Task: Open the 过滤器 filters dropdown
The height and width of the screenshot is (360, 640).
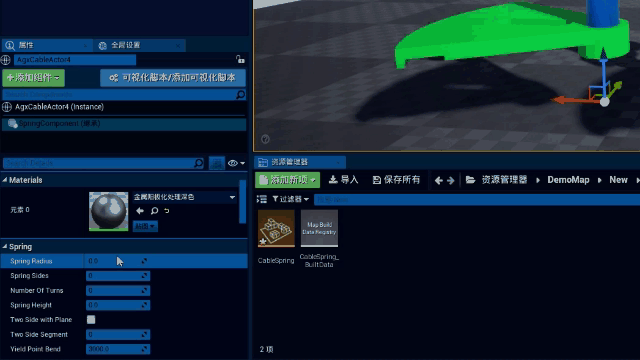Action: (x=291, y=199)
